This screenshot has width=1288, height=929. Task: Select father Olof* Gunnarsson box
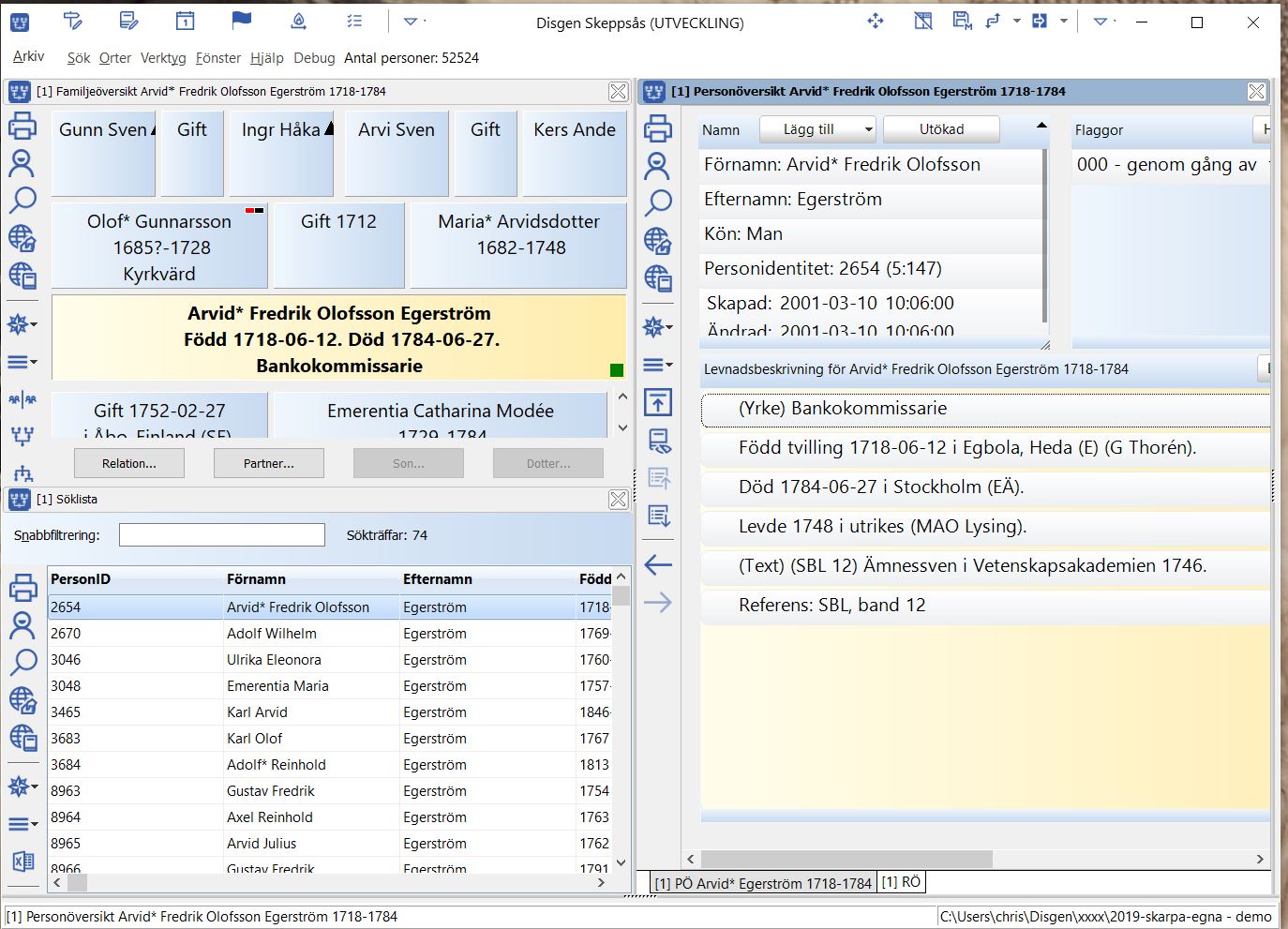(159, 247)
